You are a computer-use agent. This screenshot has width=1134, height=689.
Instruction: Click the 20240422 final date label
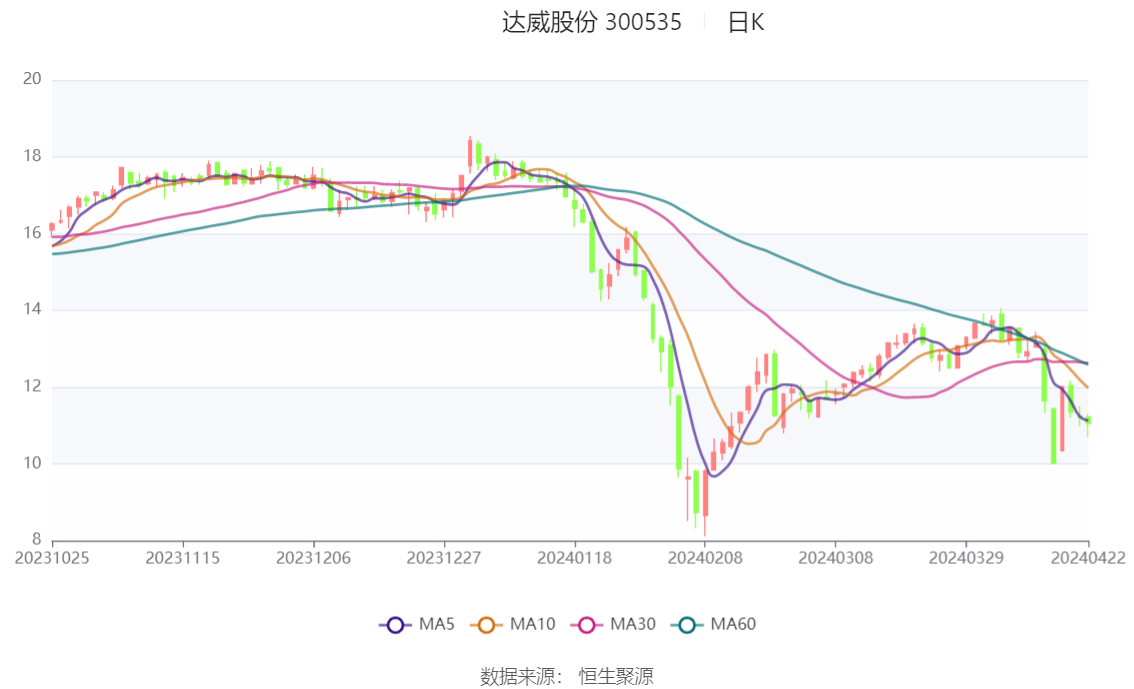pyautogui.click(x=1087, y=557)
